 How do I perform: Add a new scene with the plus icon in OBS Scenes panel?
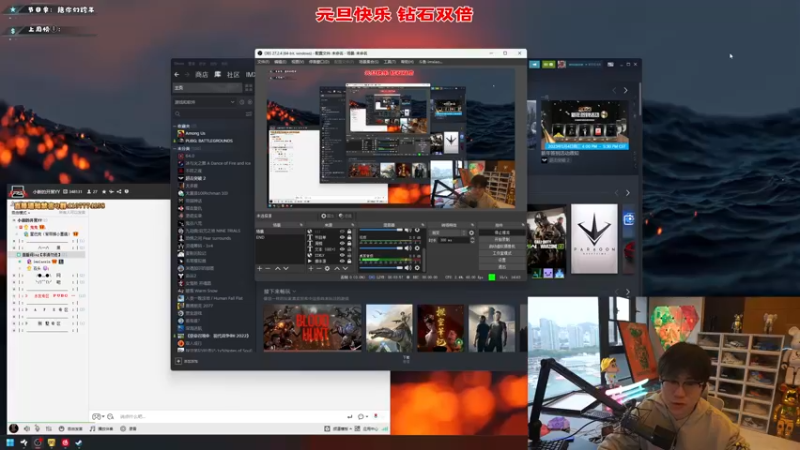click(x=259, y=268)
